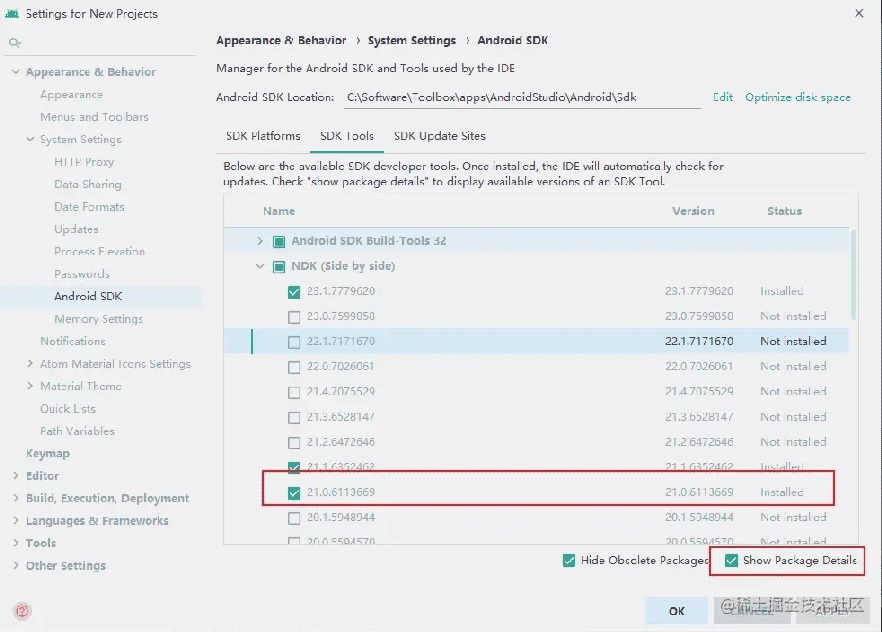This screenshot has height=632, width=882.
Task: Click the Optimize disk space link
Action: [x=798, y=97]
